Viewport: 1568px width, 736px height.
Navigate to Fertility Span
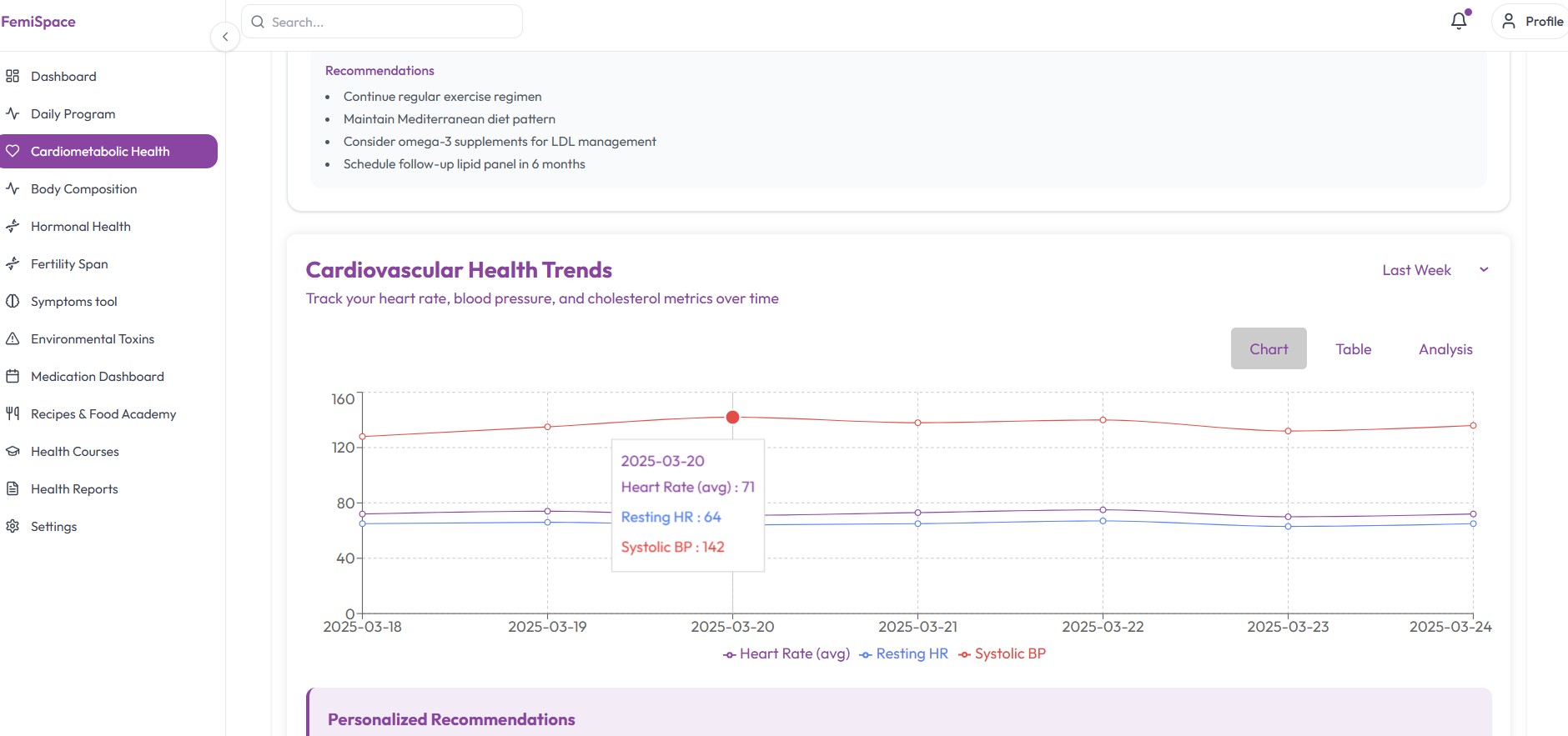[109, 263]
